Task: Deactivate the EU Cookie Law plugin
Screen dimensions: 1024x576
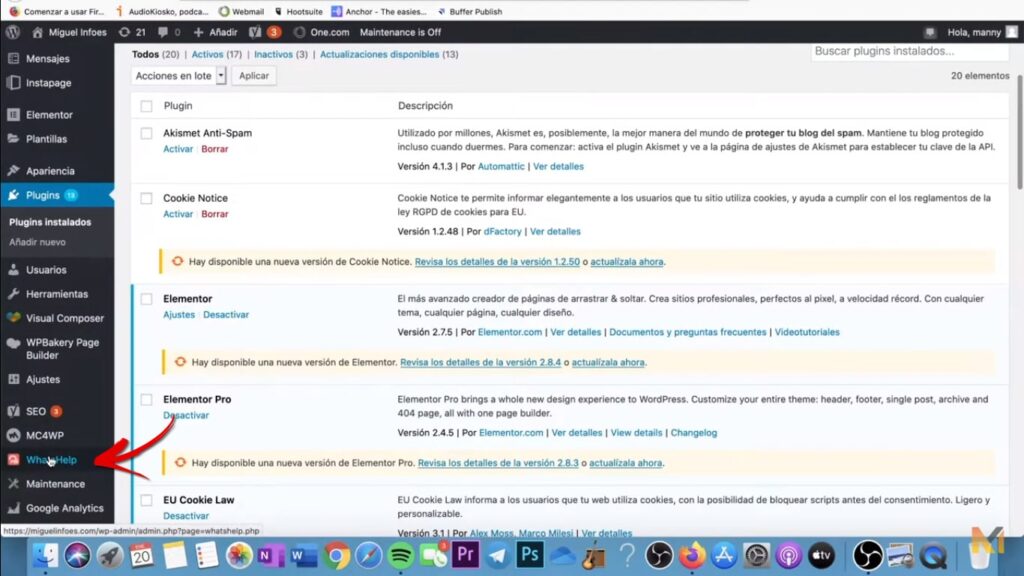Action: coord(186,516)
